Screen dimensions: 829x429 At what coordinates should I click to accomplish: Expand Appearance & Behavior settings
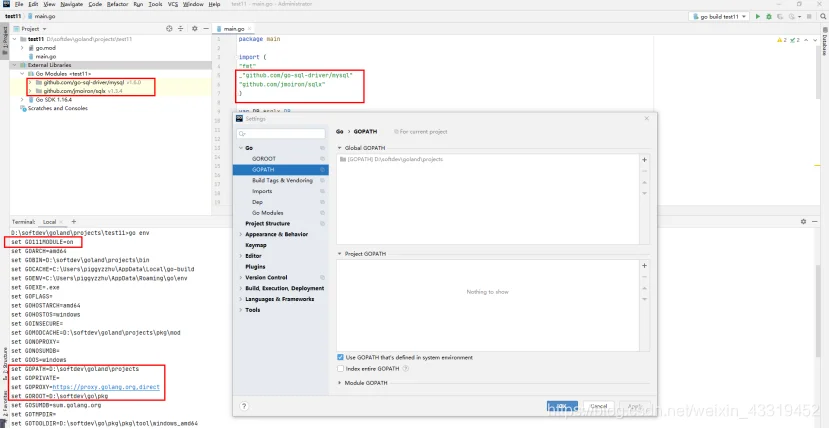point(241,234)
